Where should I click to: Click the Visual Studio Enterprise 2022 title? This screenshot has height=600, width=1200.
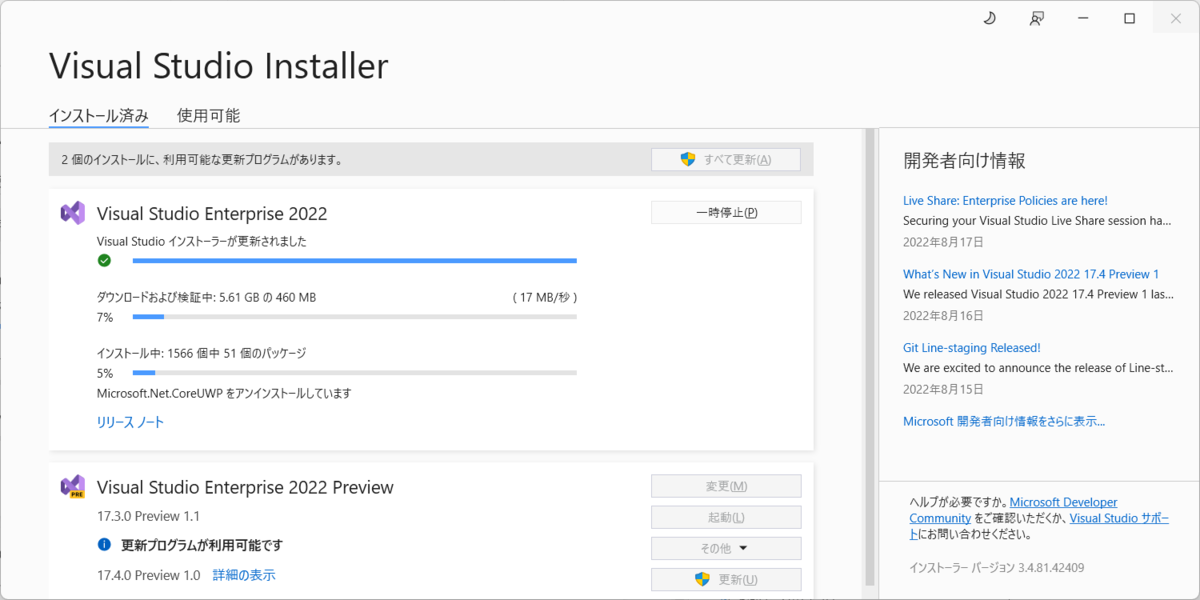(212, 213)
